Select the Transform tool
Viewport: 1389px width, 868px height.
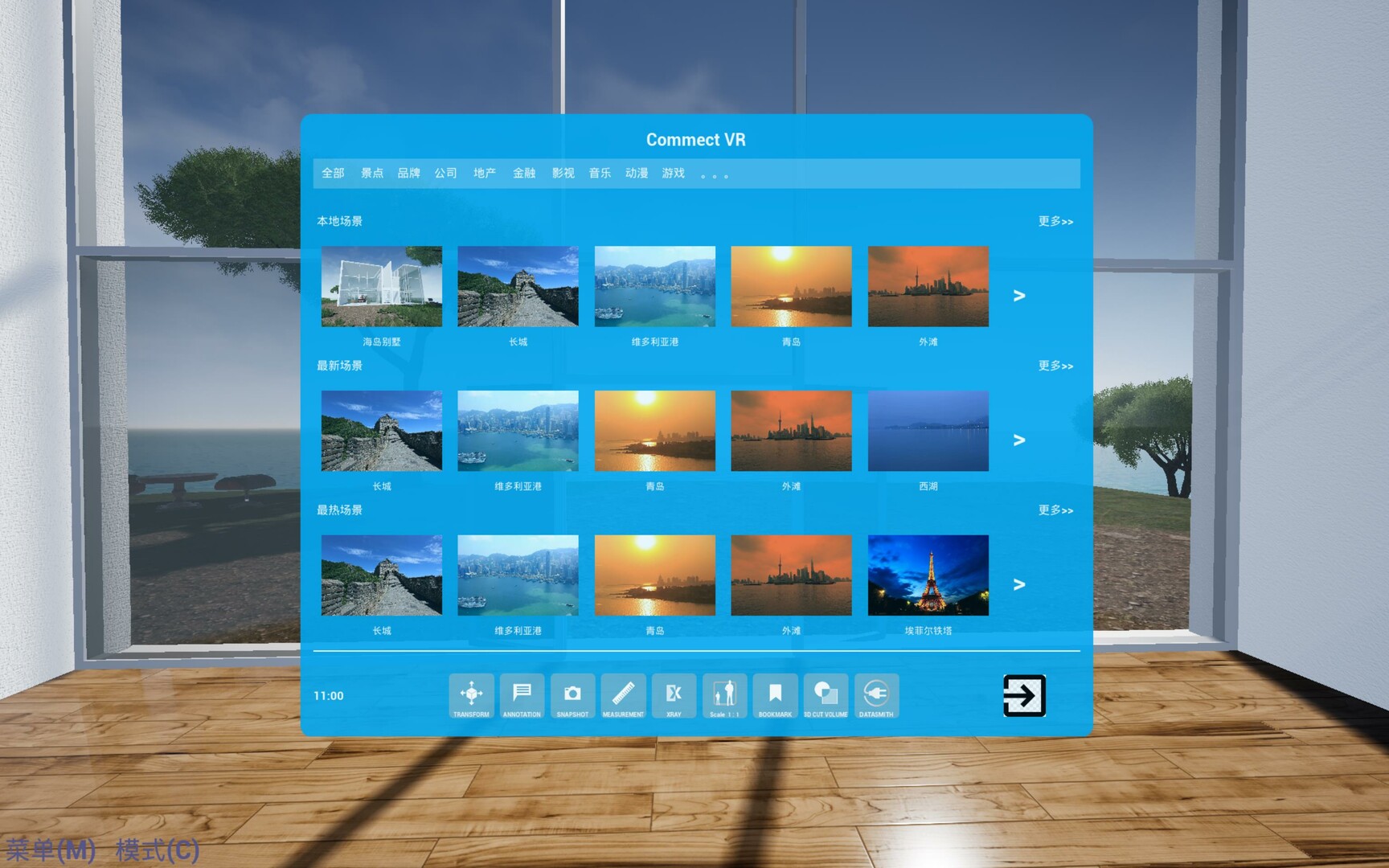tap(471, 696)
